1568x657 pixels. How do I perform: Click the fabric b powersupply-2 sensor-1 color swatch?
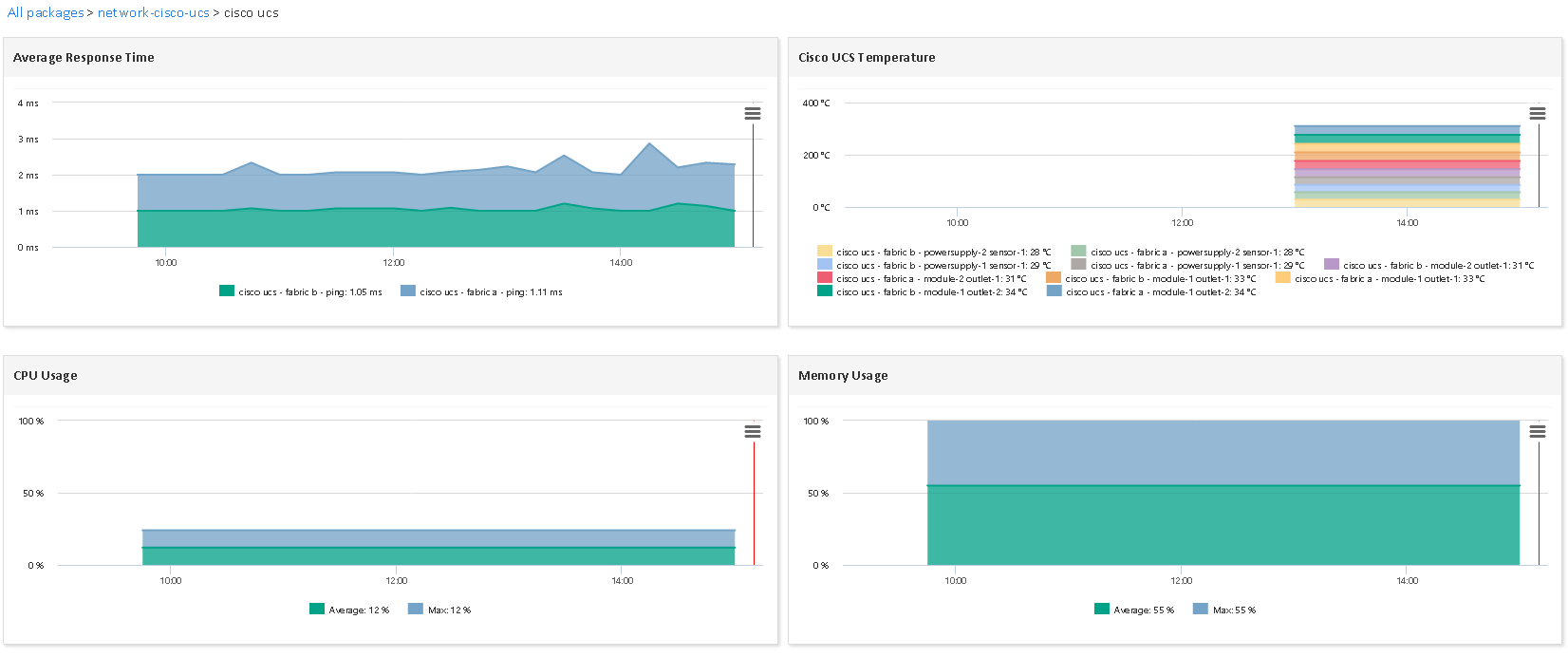(825, 252)
